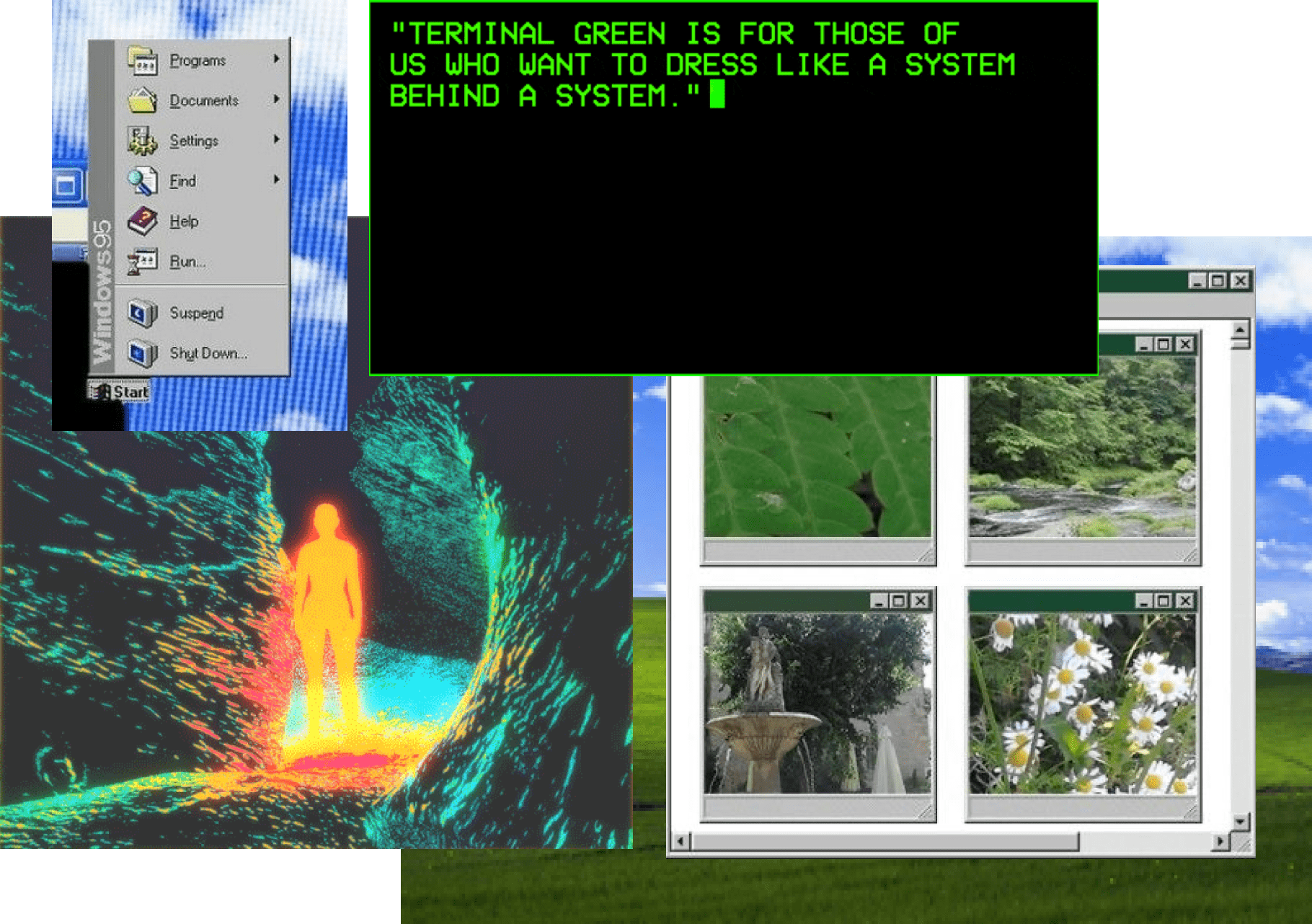
Task: Click the Settings gear icon
Action: pyautogui.click(x=142, y=141)
